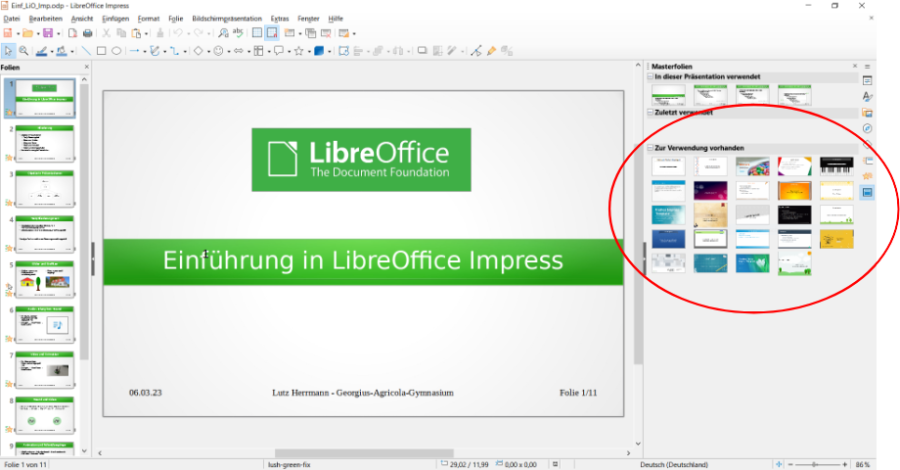Open the symbol shapes smiley dropdown arrow
This screenshot has height=470, width=900.
227,50
